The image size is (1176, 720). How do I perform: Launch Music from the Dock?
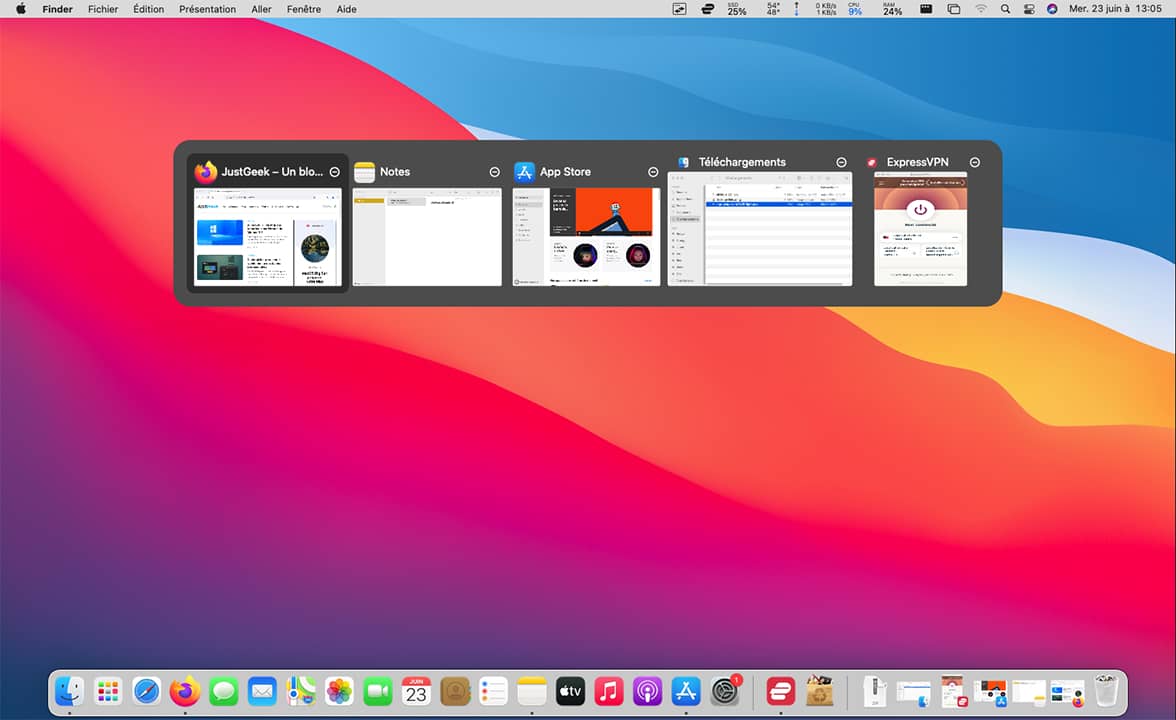pyautogui.click(x=609, y=692)
